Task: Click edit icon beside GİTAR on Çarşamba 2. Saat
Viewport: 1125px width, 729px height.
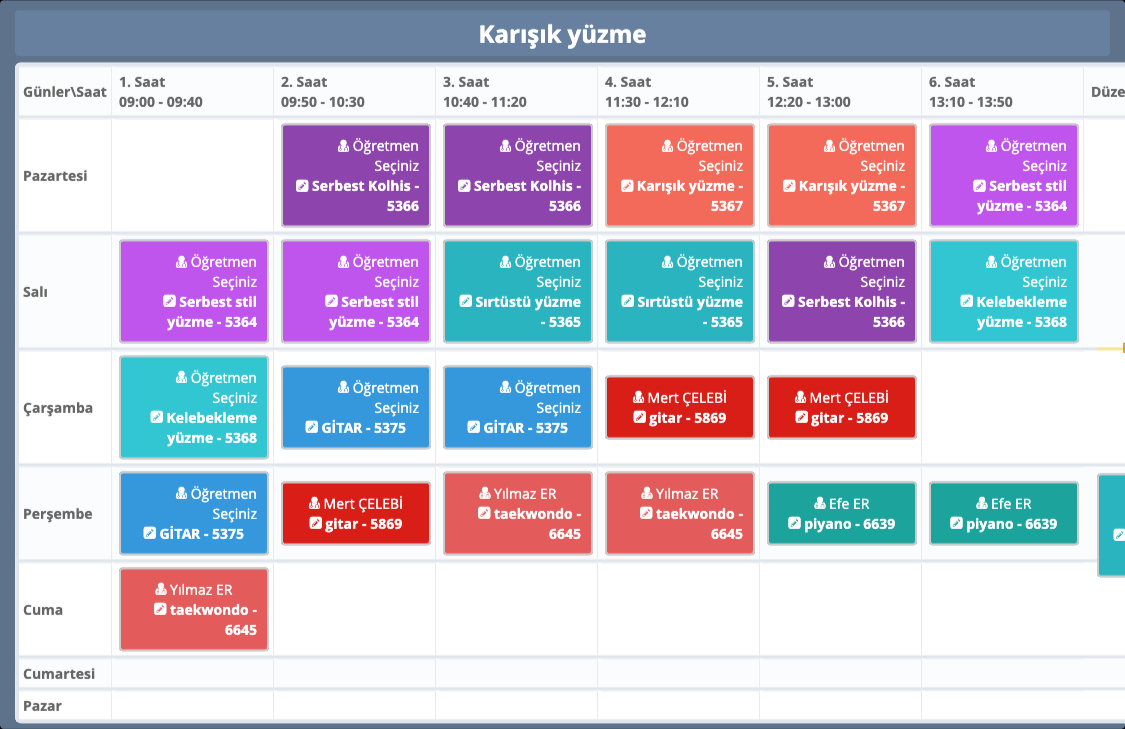Action: tap(314, 428)
